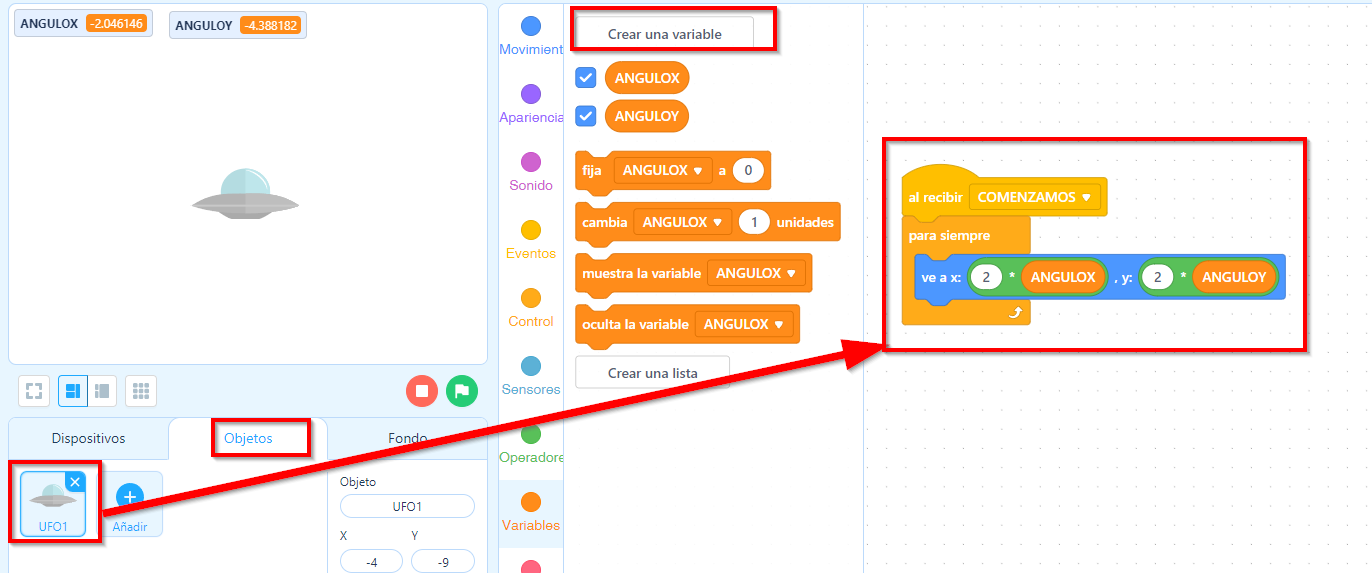The image size is (1372, 573).
Task: Open the Sonido blocks category
Action: pyautogui.click(x=531, y=172)
